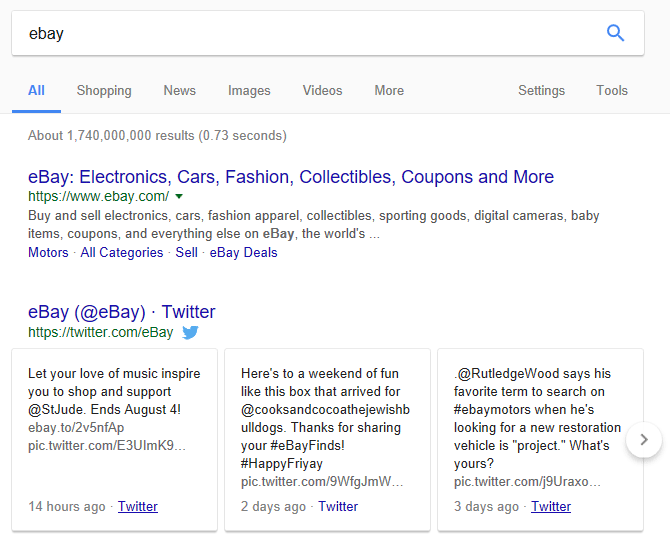
Task: Switch to the News tab
Action: (179, 91)
